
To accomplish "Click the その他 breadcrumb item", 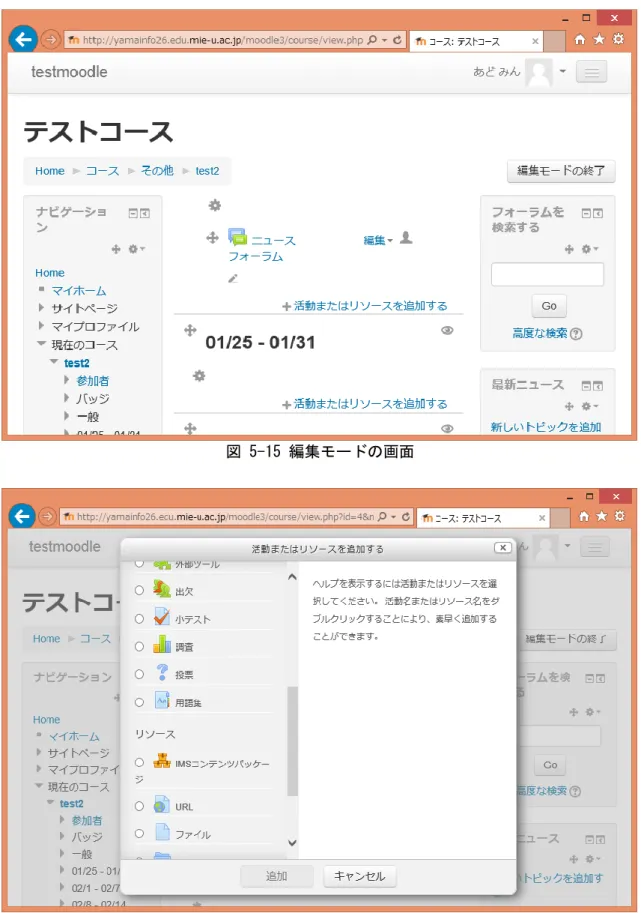I will coord(157,171).
